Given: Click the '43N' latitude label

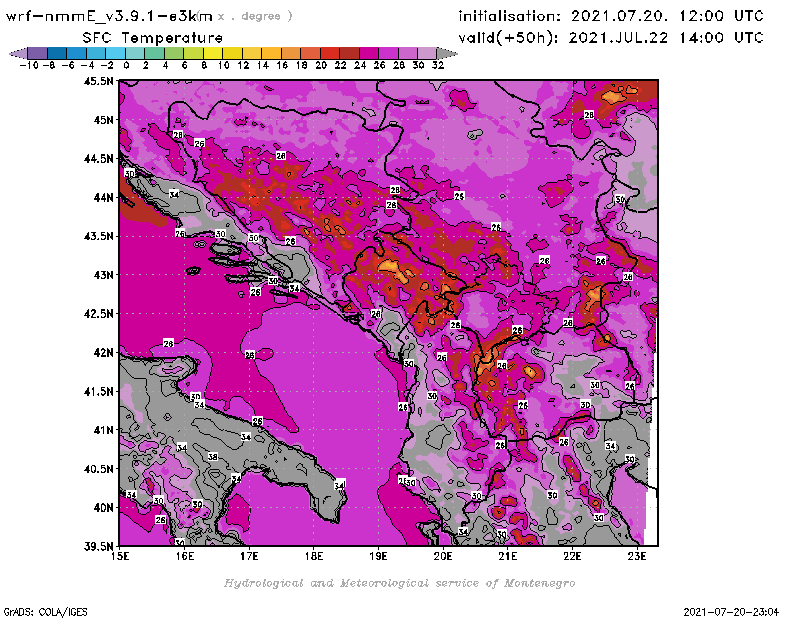Looking at the screenshot, I should coord(103,275).
